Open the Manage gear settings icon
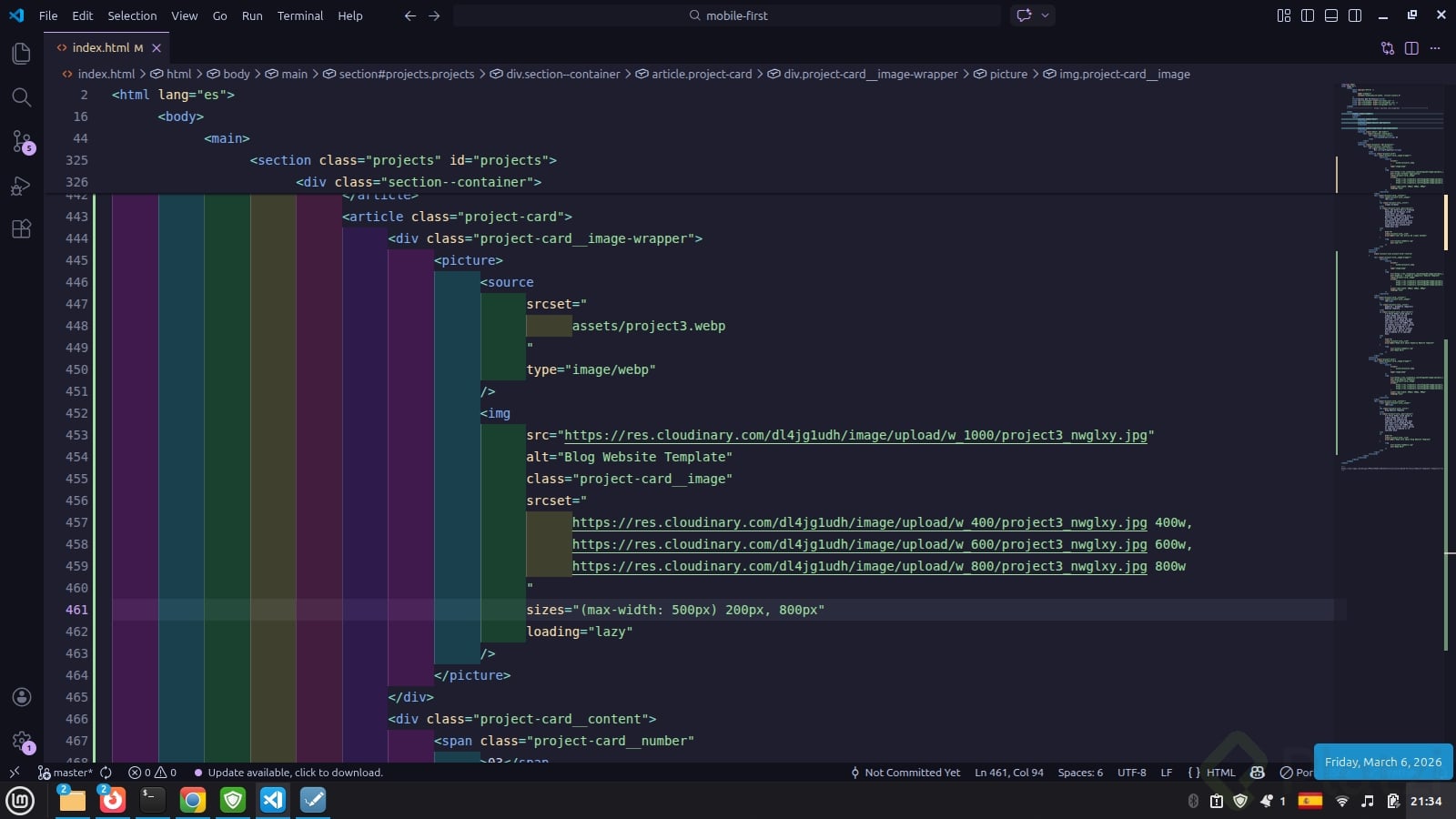 (21, 741)
